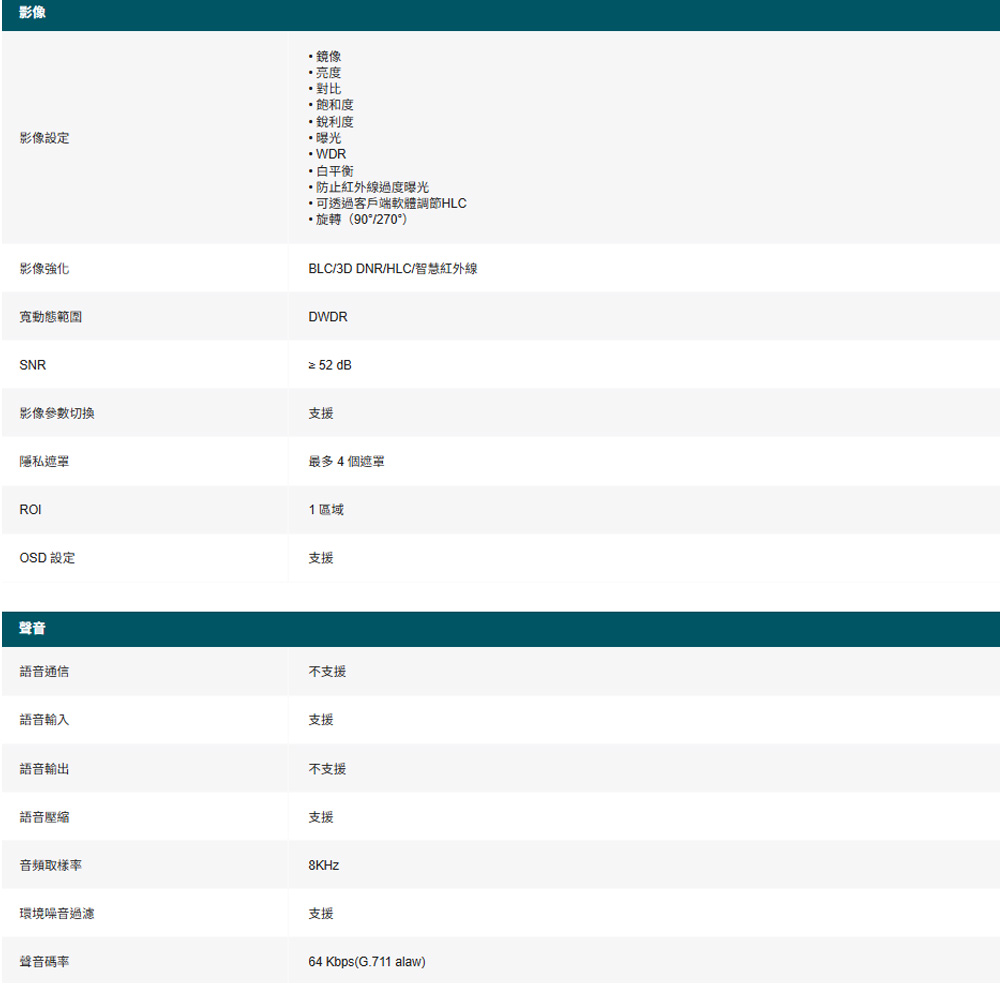1000x1000 pixels.
Task: Click the 語音通信 row label
Action: tap(44, 671)
